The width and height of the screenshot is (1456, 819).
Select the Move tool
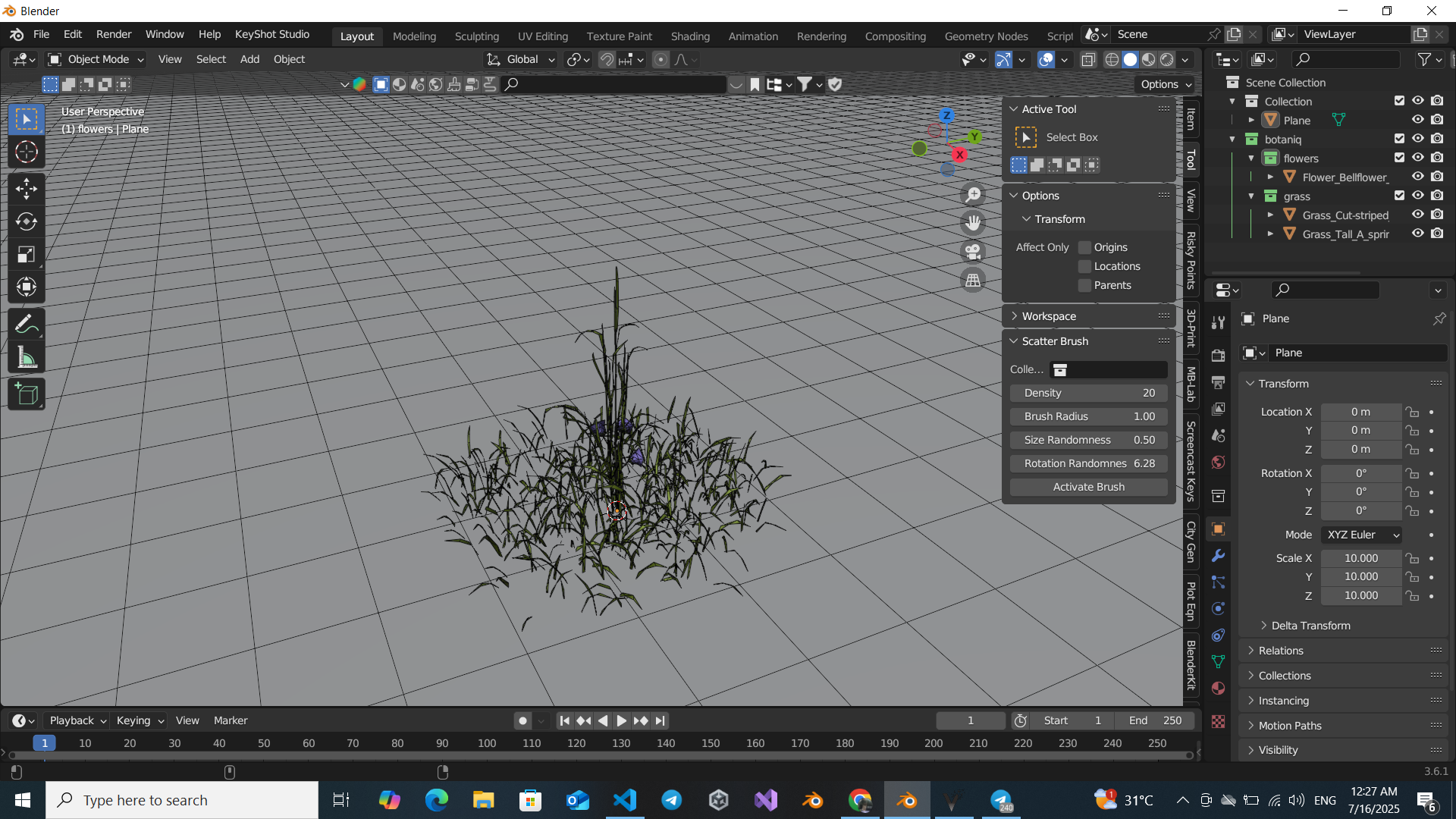(x=27, y=189)
